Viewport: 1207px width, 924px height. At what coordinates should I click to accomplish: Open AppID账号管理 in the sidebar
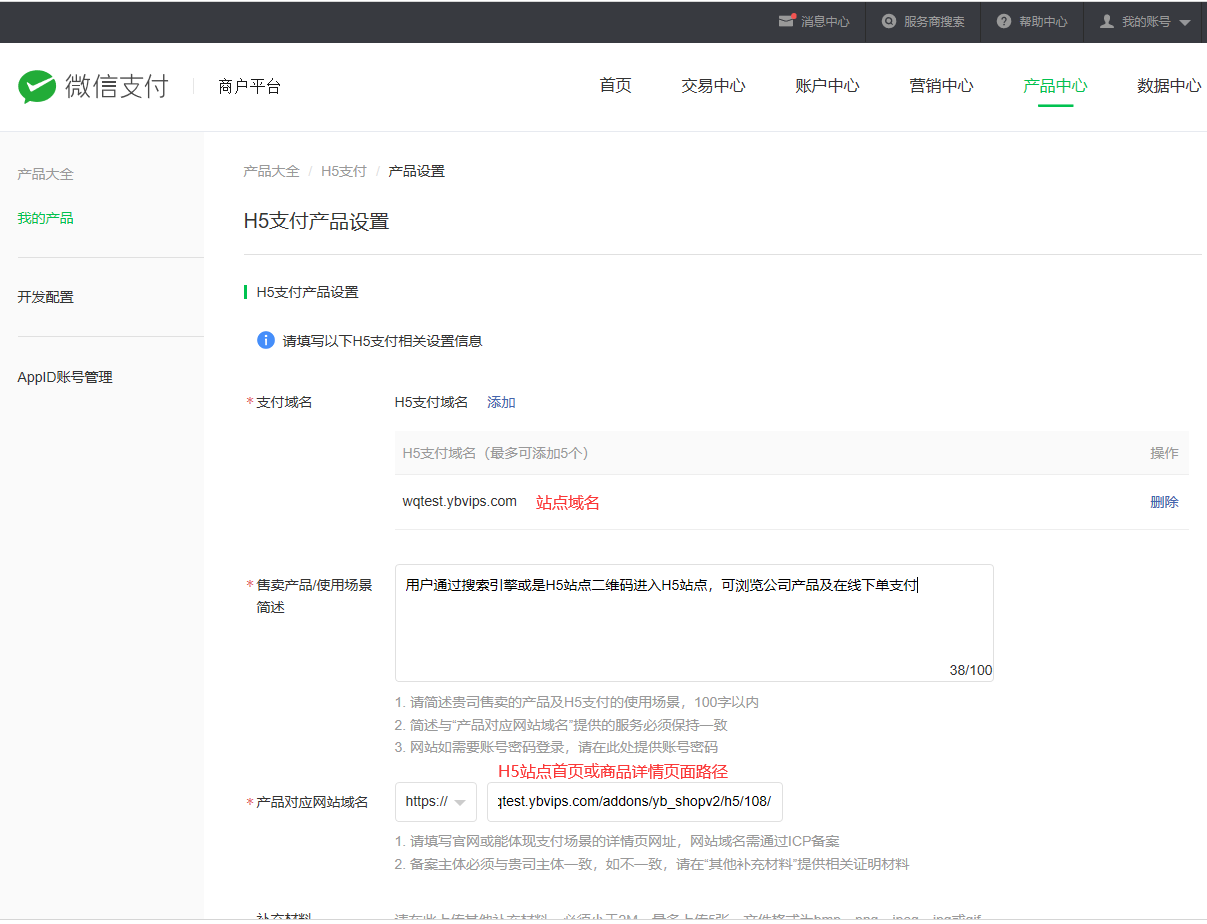(65, 377)
